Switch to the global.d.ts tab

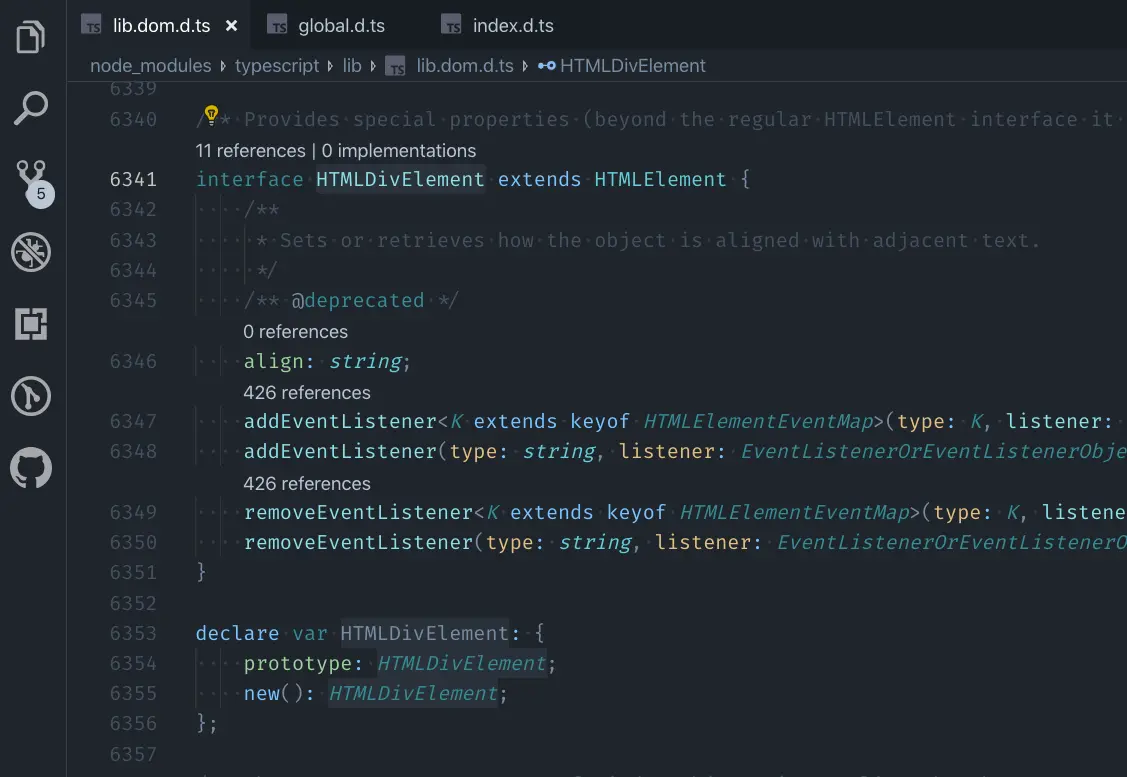[x=341, y=26]
